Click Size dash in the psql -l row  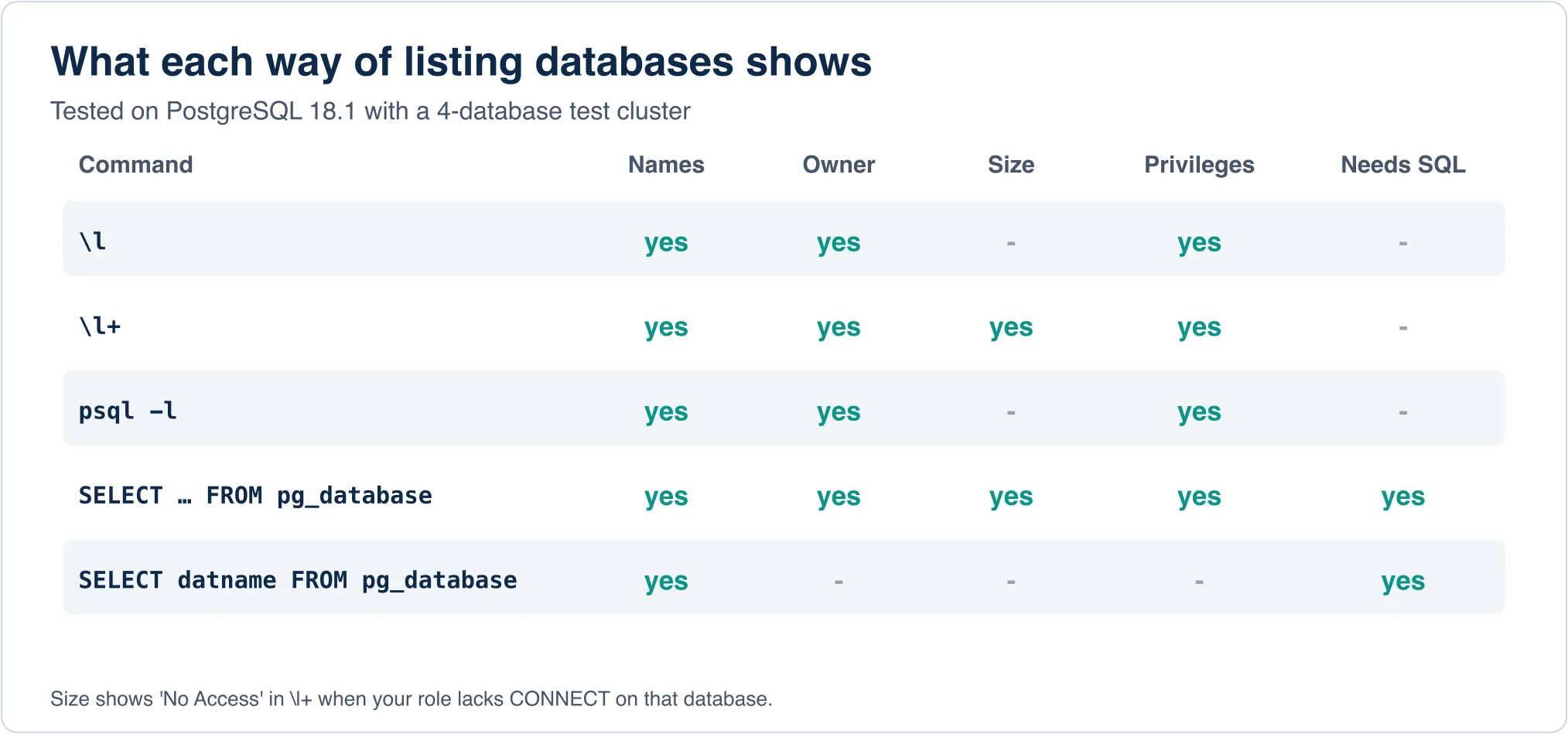pos(1011,412)
